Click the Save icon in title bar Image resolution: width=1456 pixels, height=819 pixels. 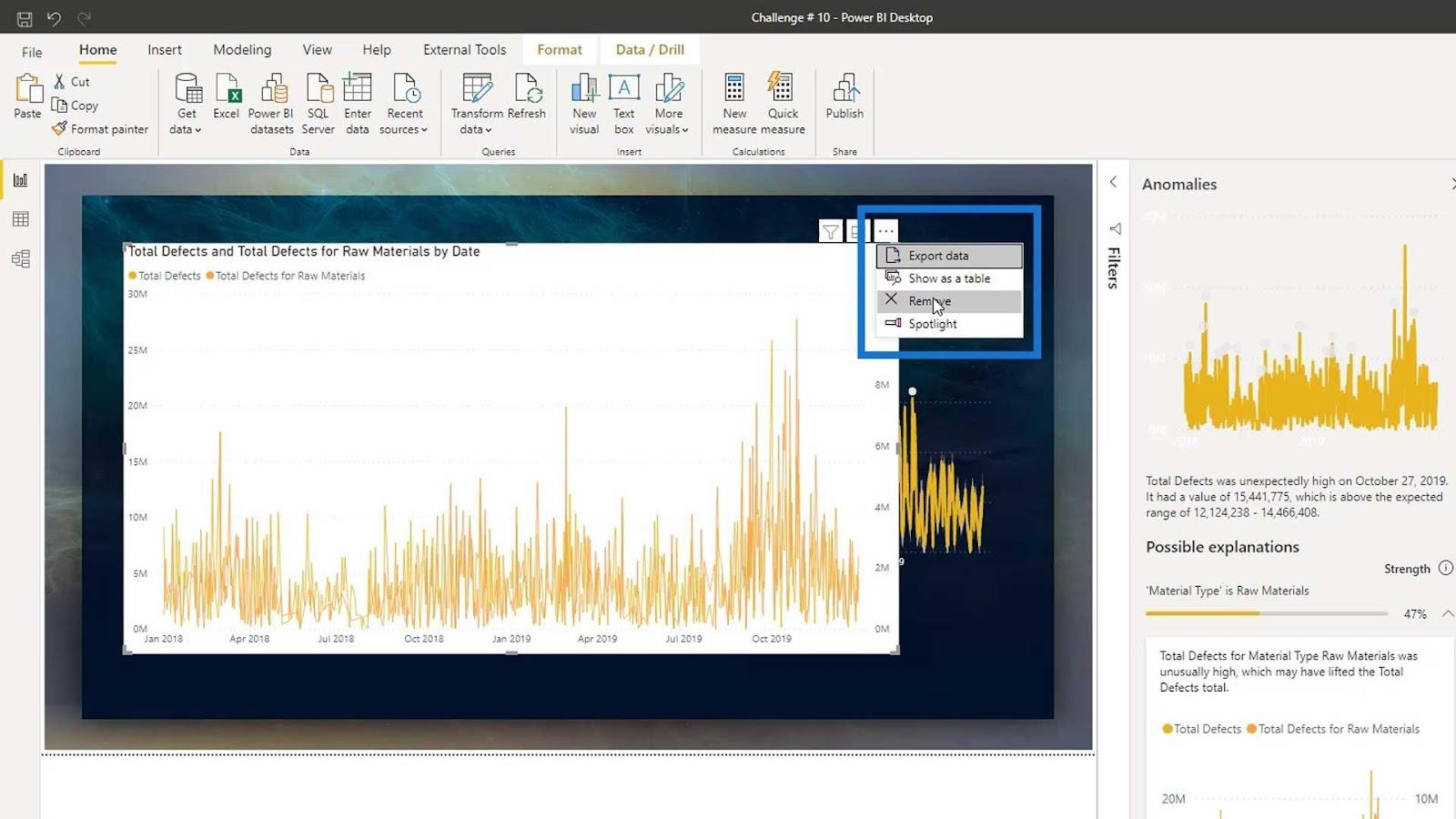click(x=25, y=18)
